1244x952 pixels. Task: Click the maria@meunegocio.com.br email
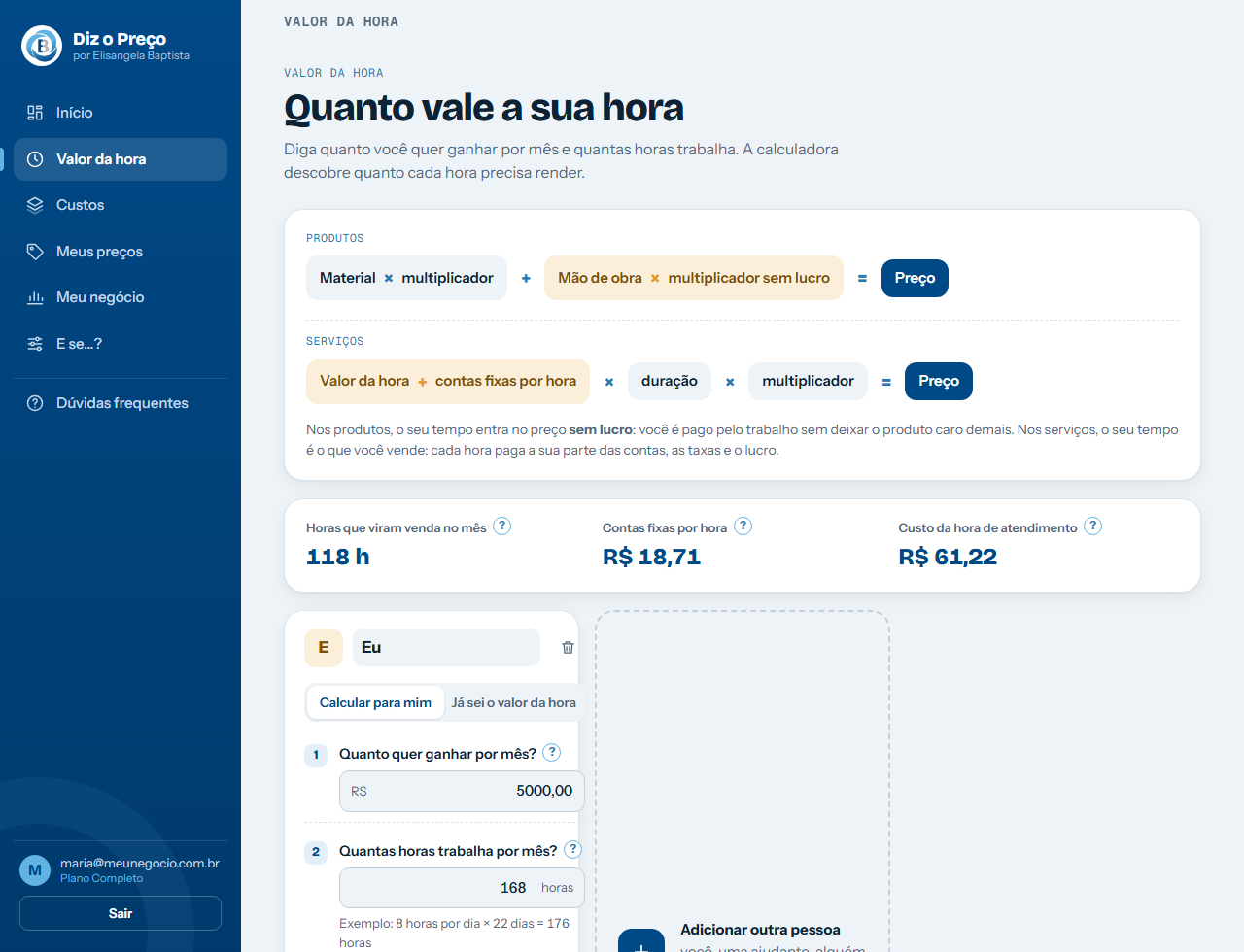click(x=140, y=863)
